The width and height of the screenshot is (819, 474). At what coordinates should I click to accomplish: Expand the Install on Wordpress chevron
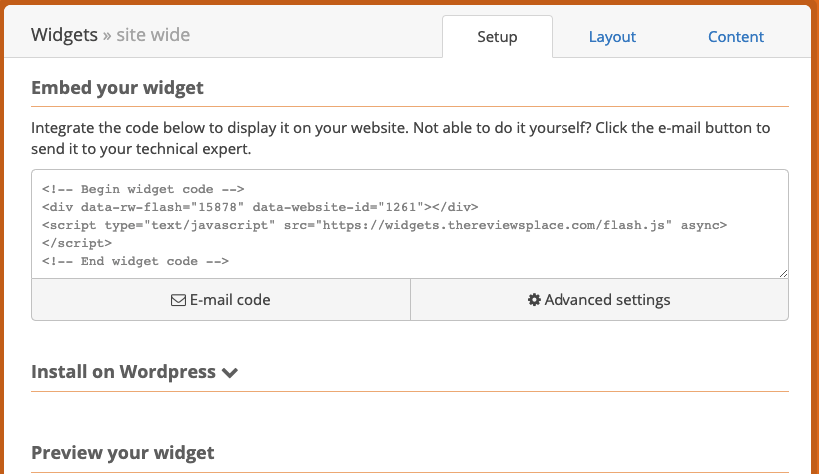[229, 373]
